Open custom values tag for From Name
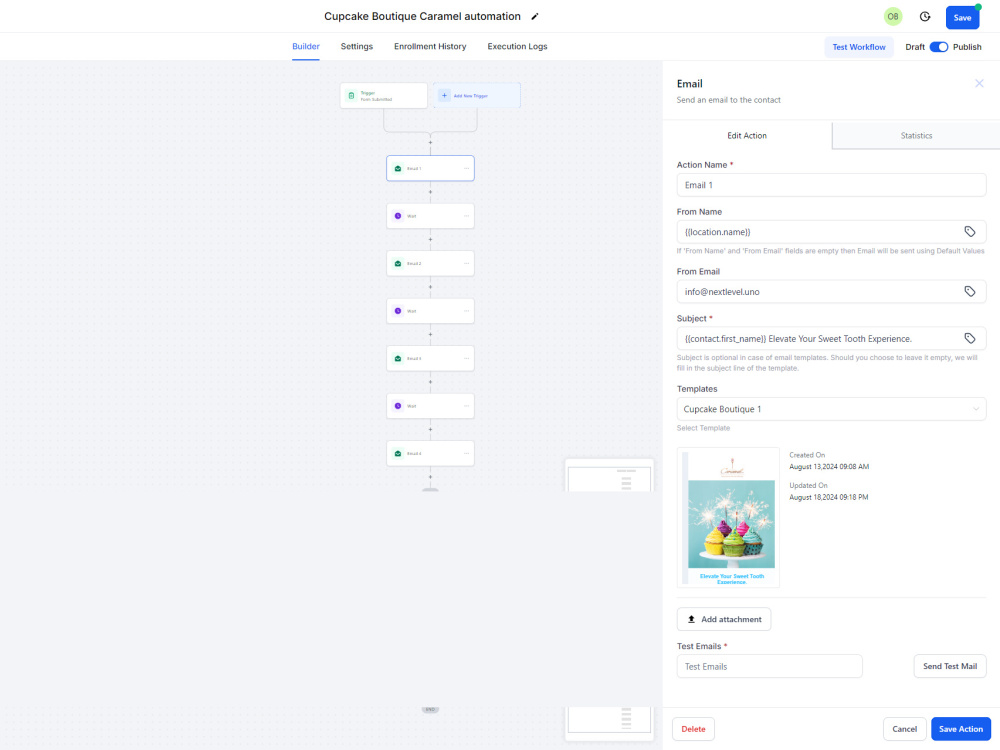The height and width of the screenshot is (750, 1000). (x=969, y=232)
